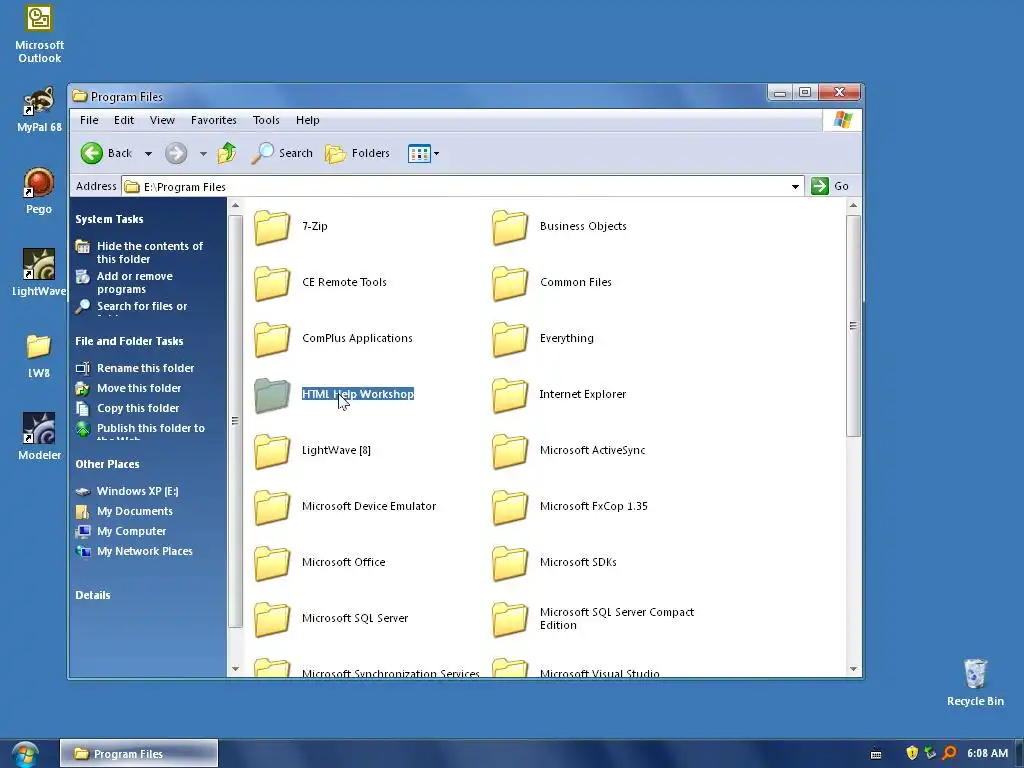This screenshot has height=768, width=1024.
Task: Open Microsoft Outlook desktop icon
Action: tap(39, 34)
